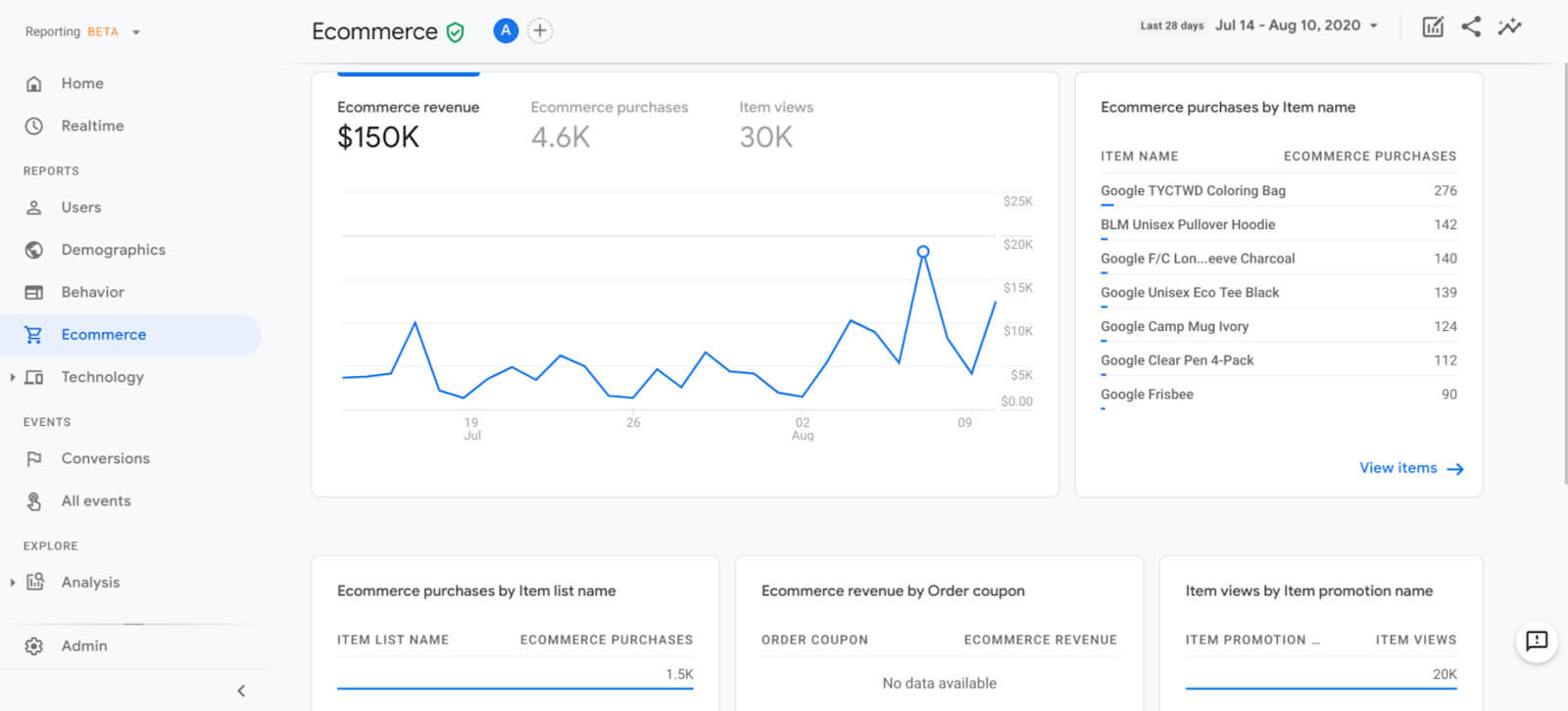The height and width of the screenshot is (711, 1568).
Task: Open All events page
Action: click(x=96, y=500)
